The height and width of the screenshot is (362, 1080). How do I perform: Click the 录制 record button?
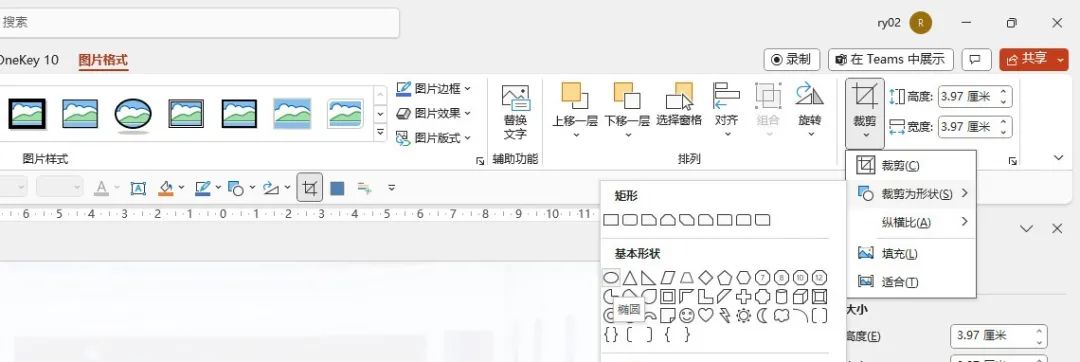click(x=791, y=59)
